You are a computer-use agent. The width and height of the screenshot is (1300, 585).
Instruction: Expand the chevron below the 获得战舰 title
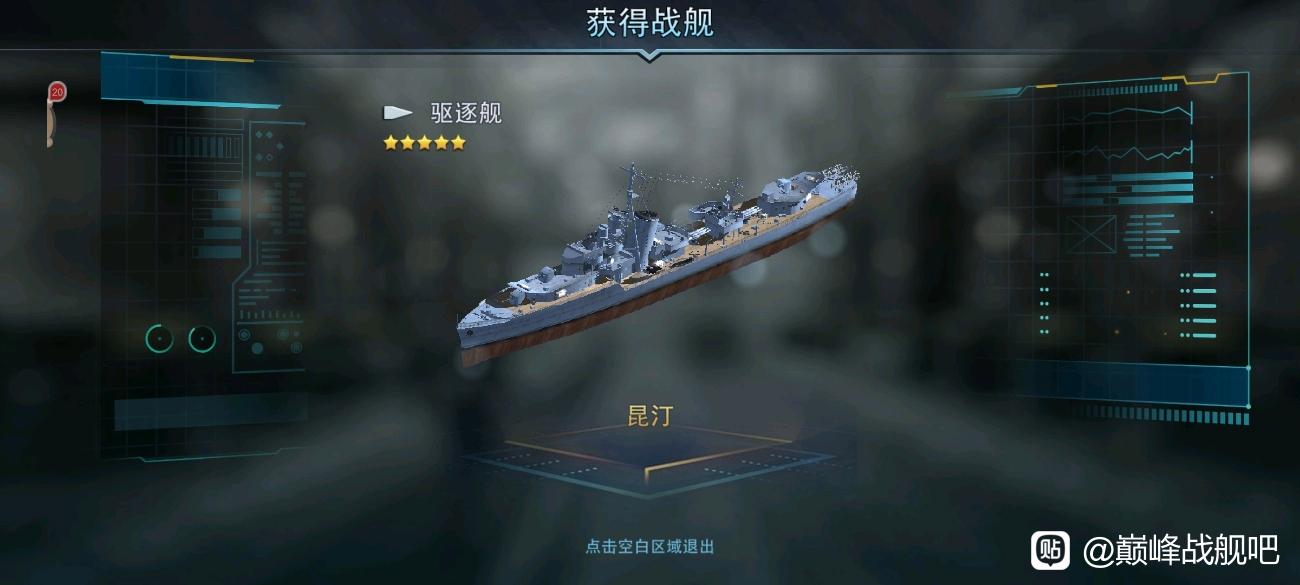[x=649, y=57]
